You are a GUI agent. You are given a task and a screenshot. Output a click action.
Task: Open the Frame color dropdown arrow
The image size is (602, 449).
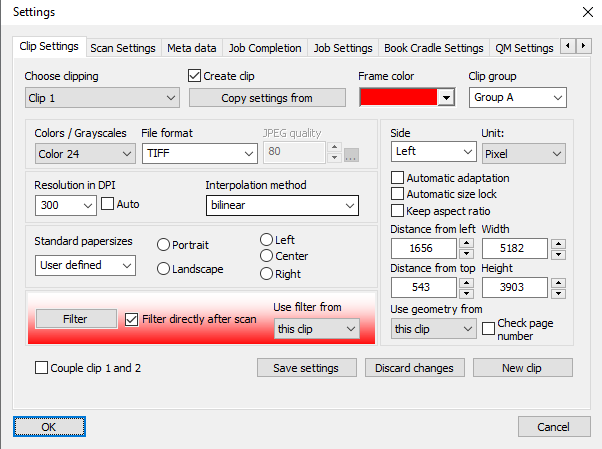coord(446,97)
